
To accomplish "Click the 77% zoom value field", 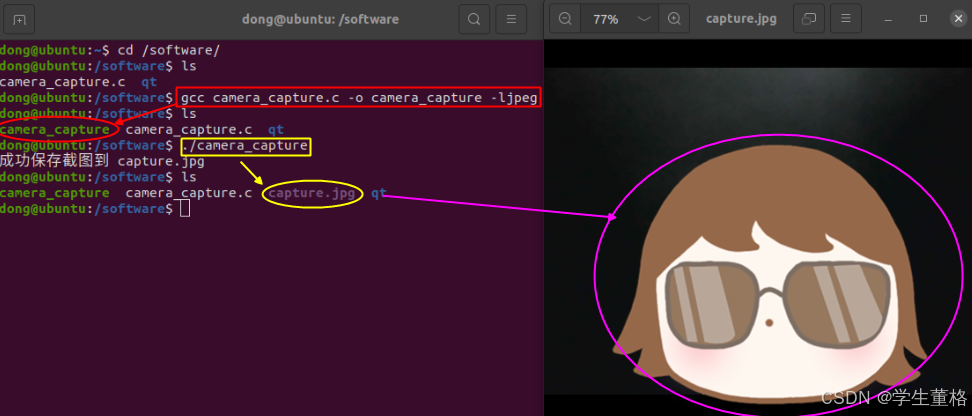I will pos(606,19).
